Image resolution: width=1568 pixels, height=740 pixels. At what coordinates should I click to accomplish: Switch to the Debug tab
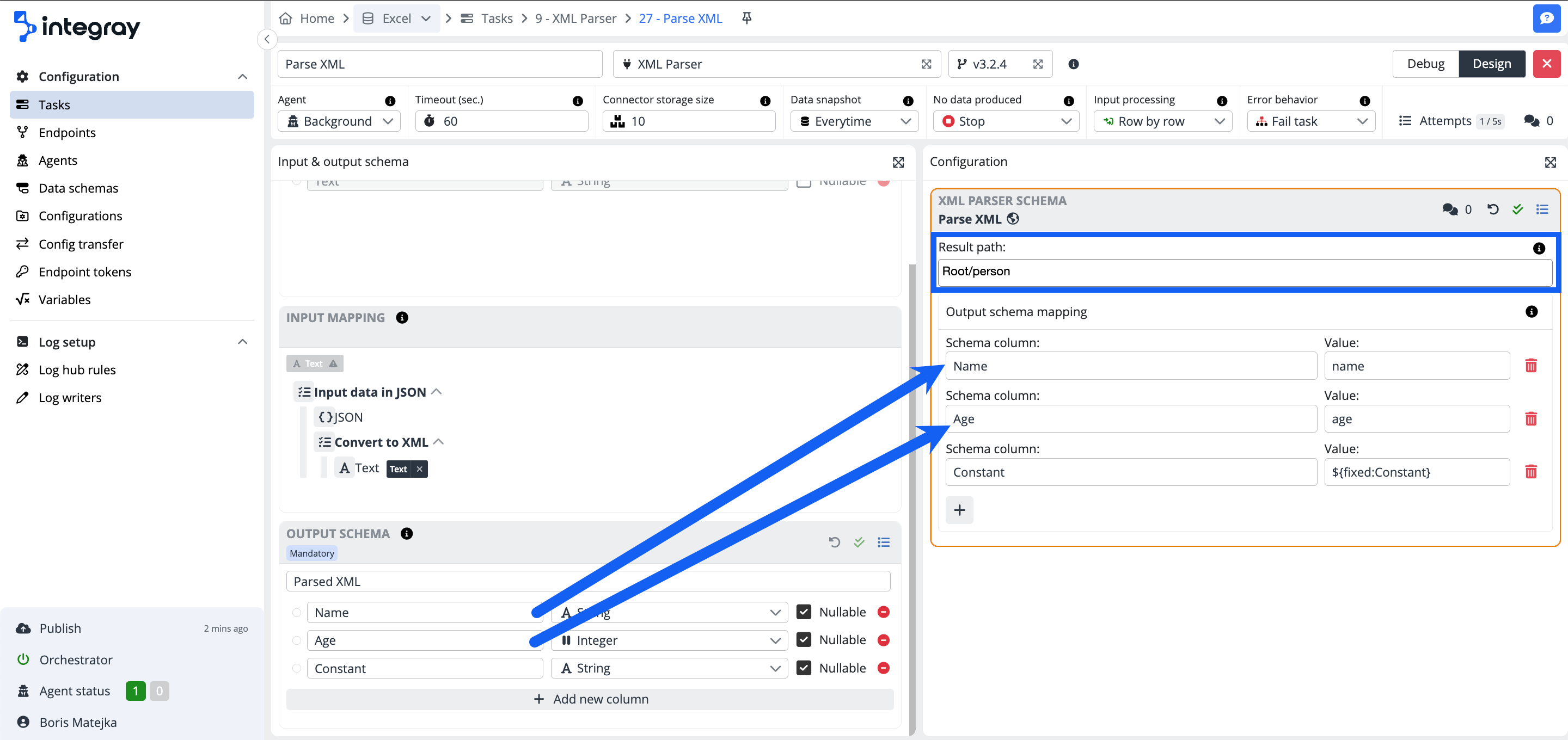coord(1425,64)
